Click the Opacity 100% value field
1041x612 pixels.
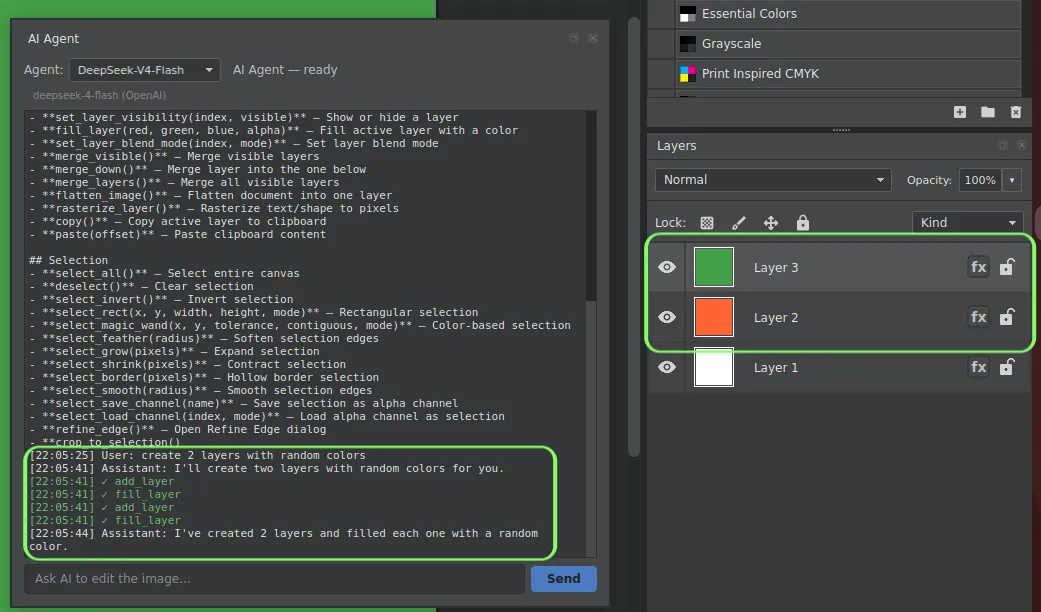(x=980, y=180)
